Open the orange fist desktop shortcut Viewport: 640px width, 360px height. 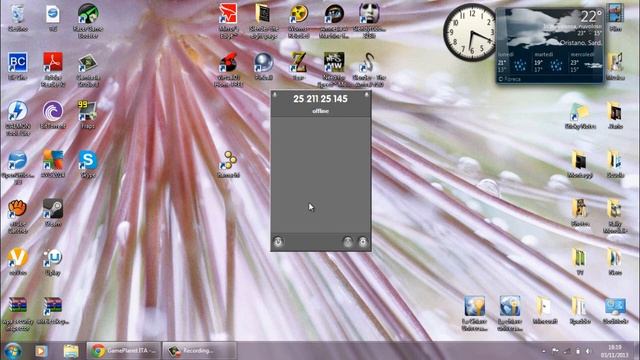(18, 216)
